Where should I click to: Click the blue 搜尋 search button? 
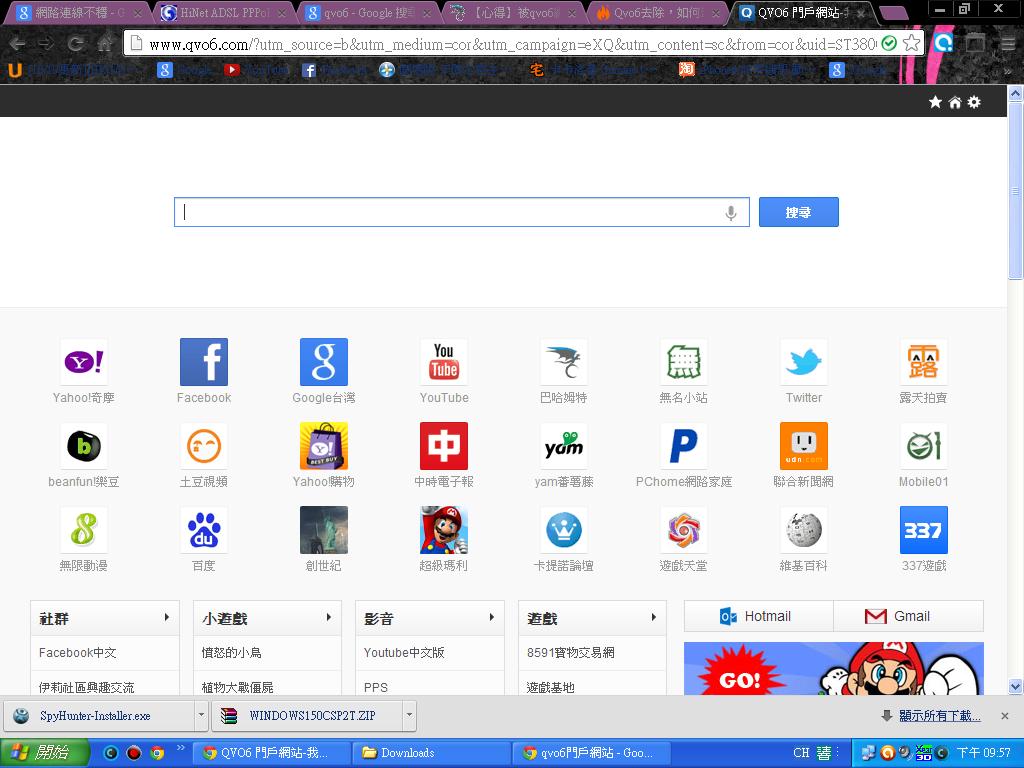click(x=799, y=212)
